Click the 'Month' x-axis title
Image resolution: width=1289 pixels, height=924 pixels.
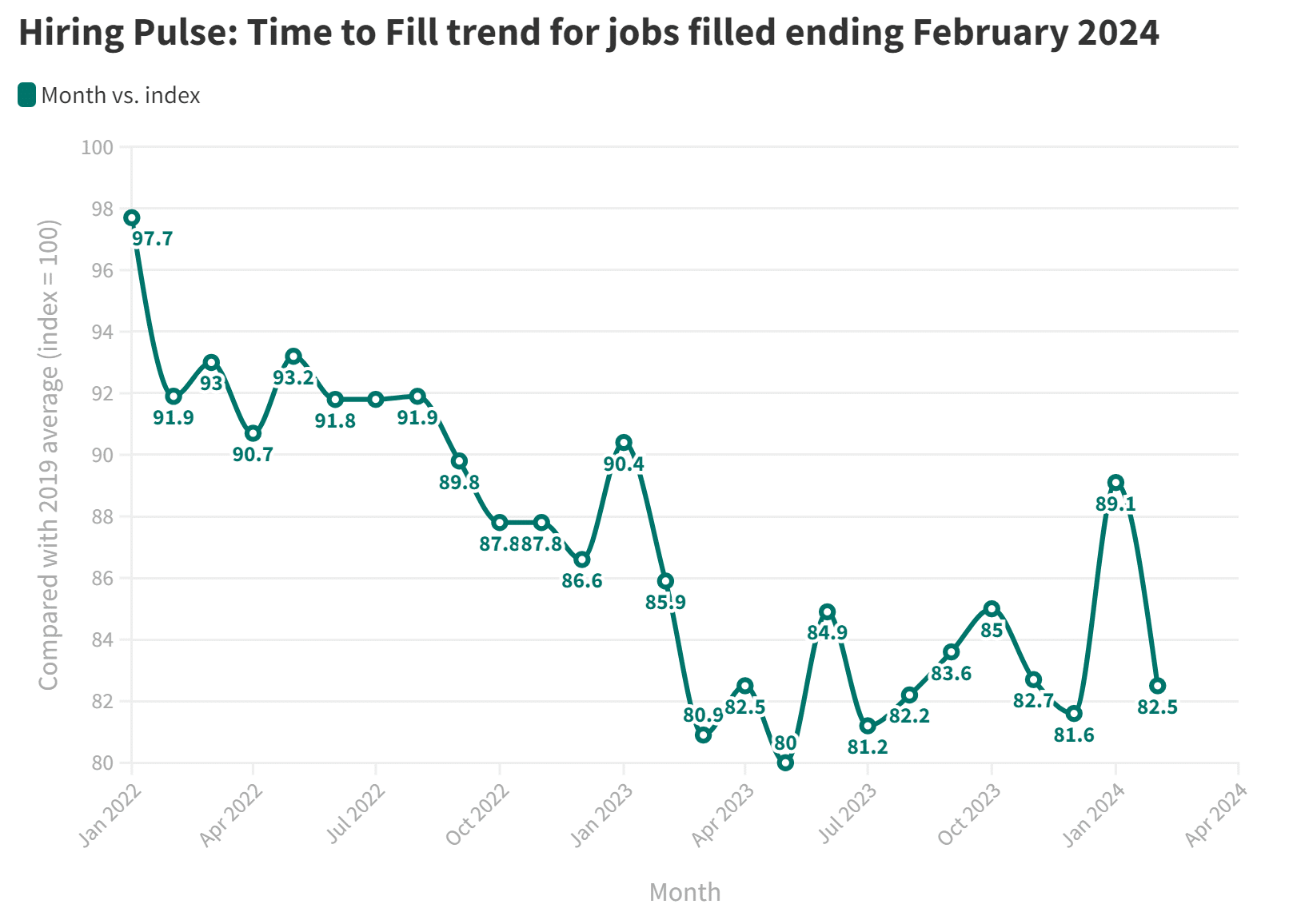[x=684, y=892]
